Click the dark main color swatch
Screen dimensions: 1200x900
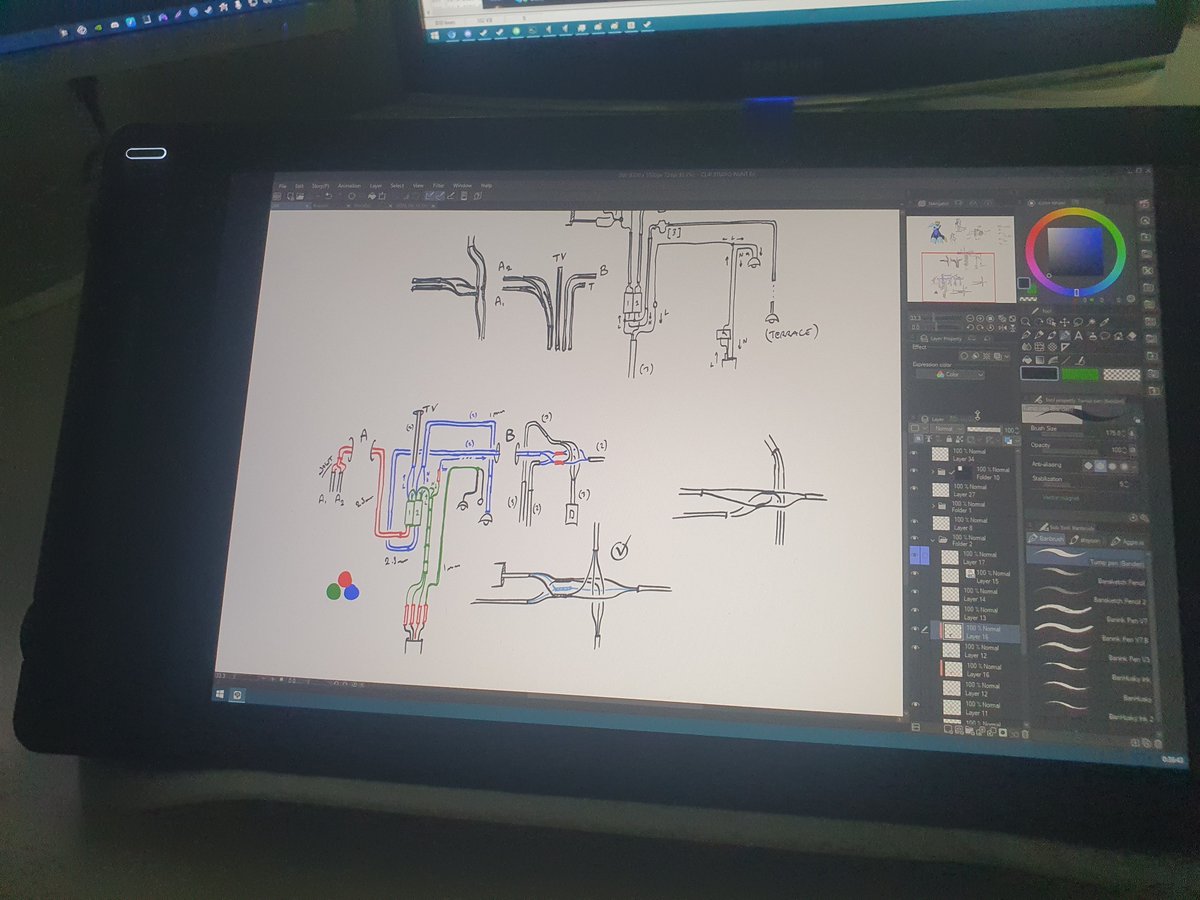1039,374
